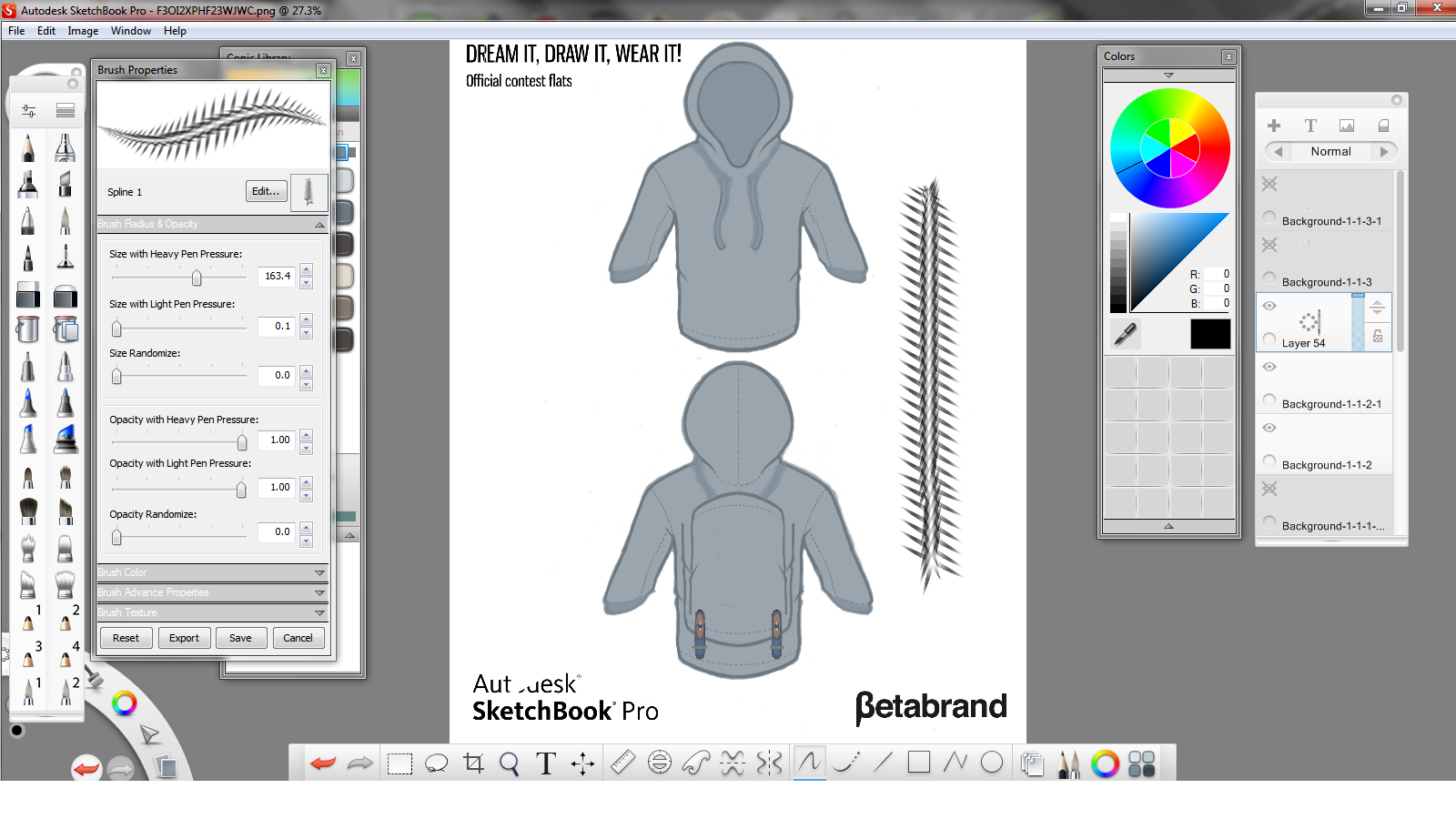1456x819 pixels.
Task: Enable vertical symmetry tool
Action: (x=769, y=763)
